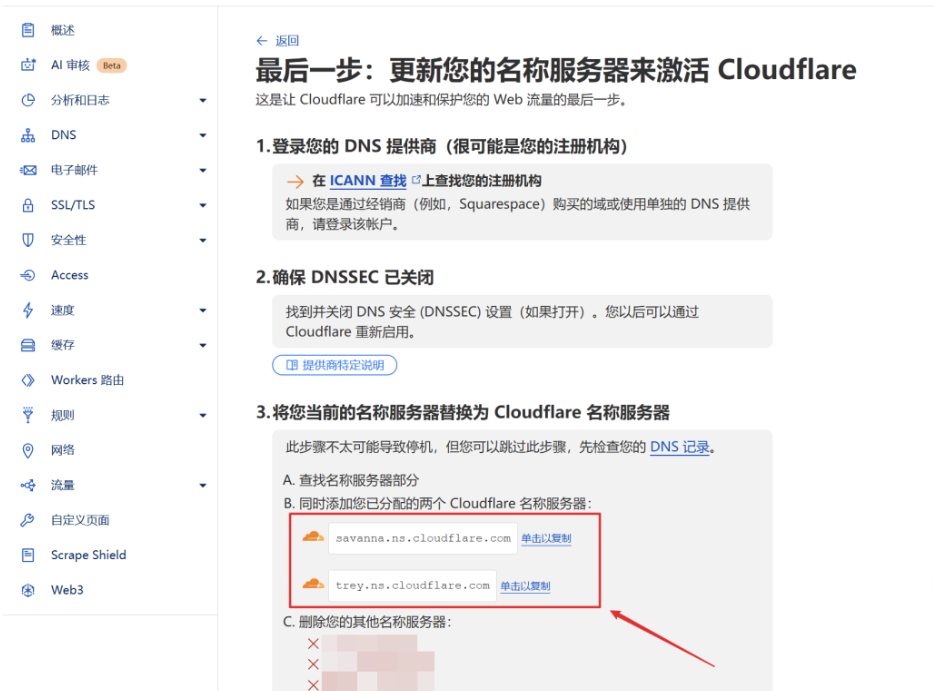The image size is (934, 691).
Task: Expand the 速度 dropdown arrow
Action: [203, 311]
